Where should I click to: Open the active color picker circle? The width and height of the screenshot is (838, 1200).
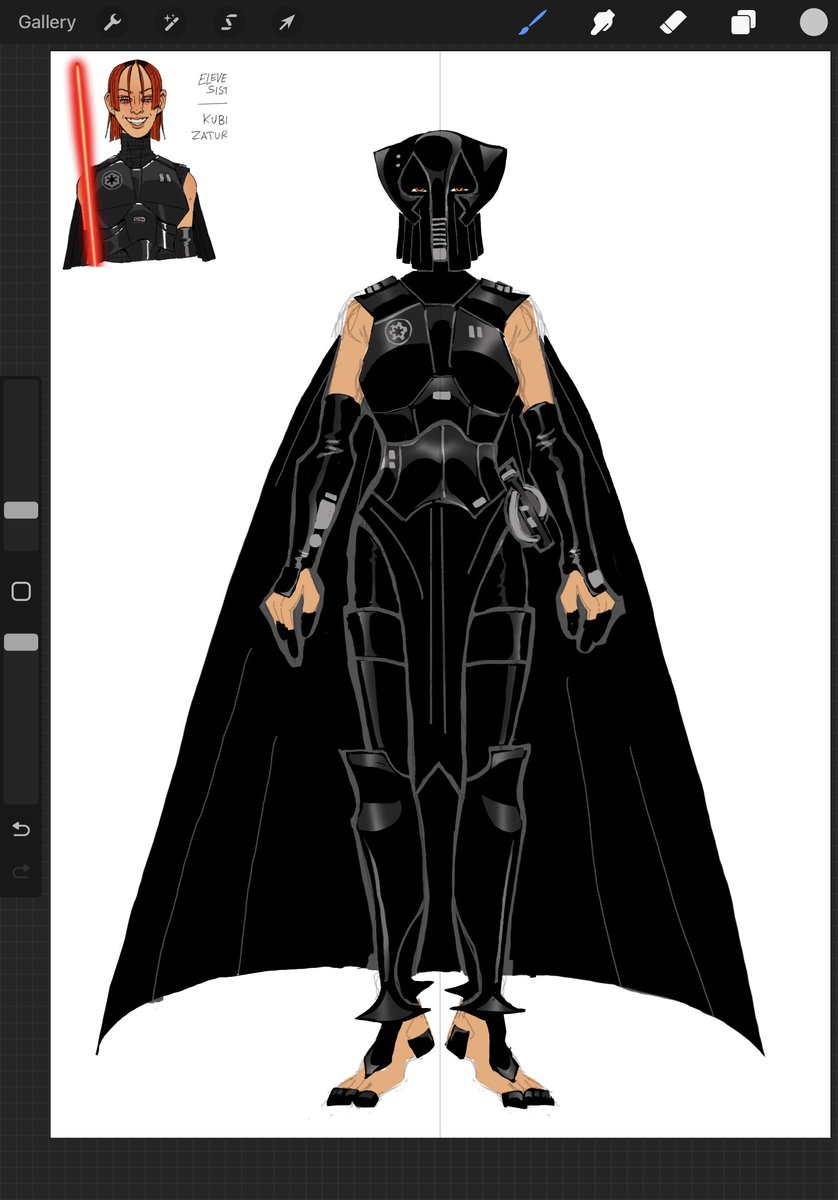[x=813, y=22]
